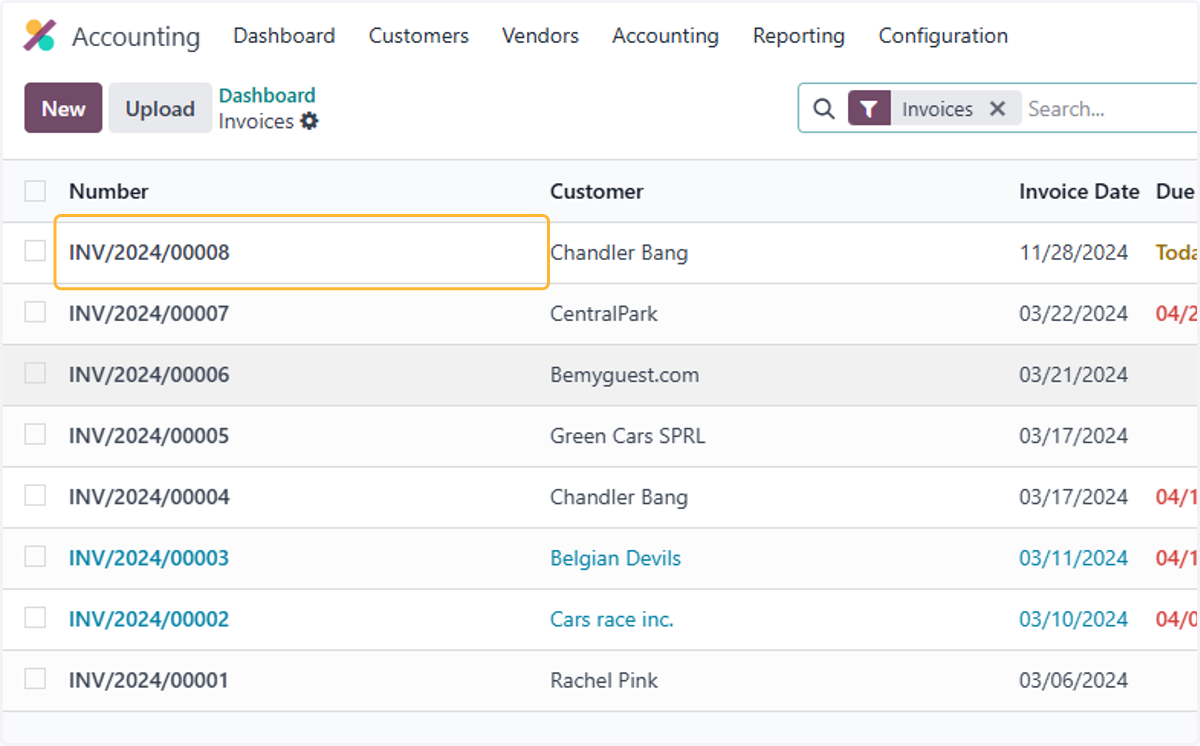Click the Upload button
The image size is (1200, 746).
pyautogui.click(x=160, y=108)
